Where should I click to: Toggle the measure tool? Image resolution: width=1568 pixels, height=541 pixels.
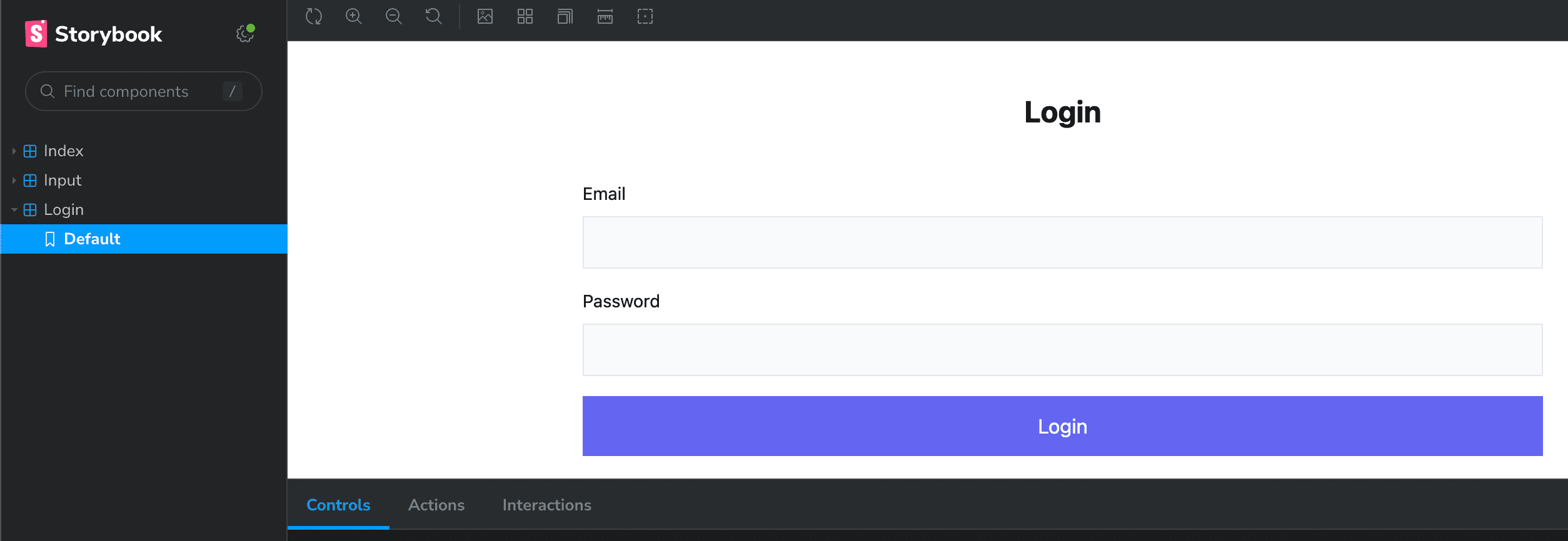click(x=605, y=16)
